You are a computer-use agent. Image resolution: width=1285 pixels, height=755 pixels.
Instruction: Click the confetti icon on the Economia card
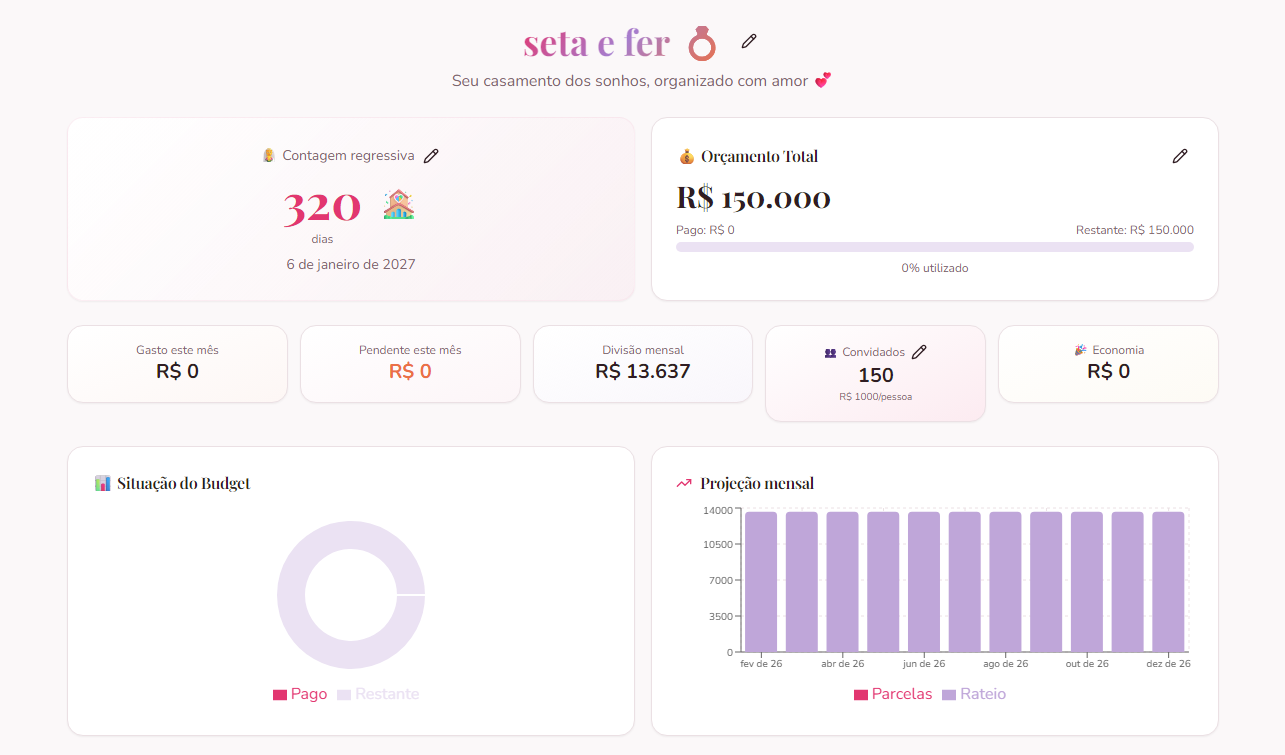tap(1078, 350)
